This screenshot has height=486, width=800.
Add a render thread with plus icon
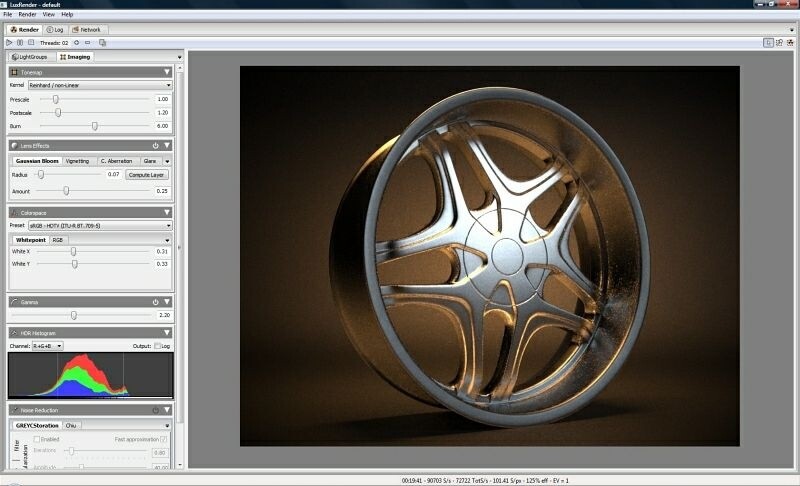(77, 43)
